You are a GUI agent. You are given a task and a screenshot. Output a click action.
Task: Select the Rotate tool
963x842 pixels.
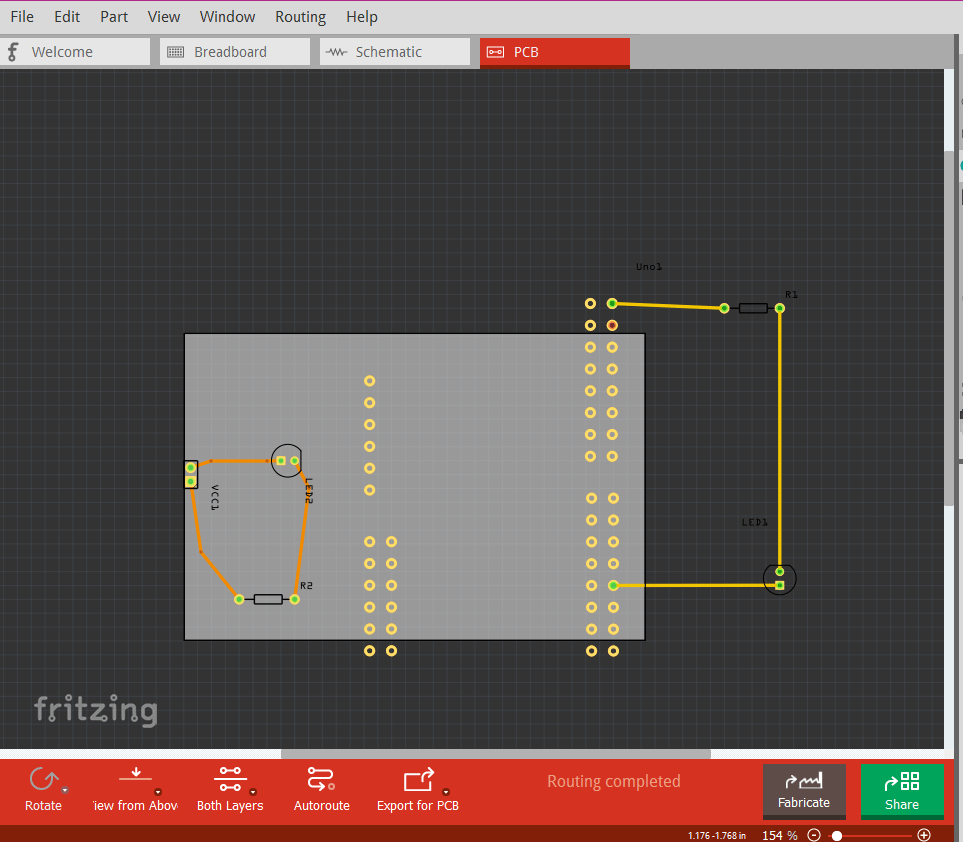coord(42,780)
